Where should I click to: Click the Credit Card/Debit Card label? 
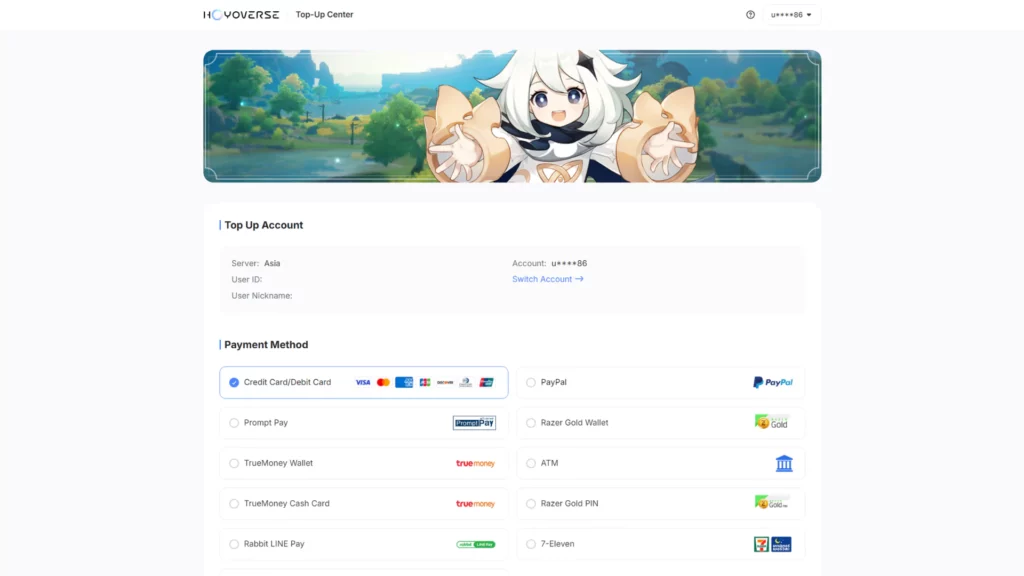pyautogui.click(x=287, y=383)
